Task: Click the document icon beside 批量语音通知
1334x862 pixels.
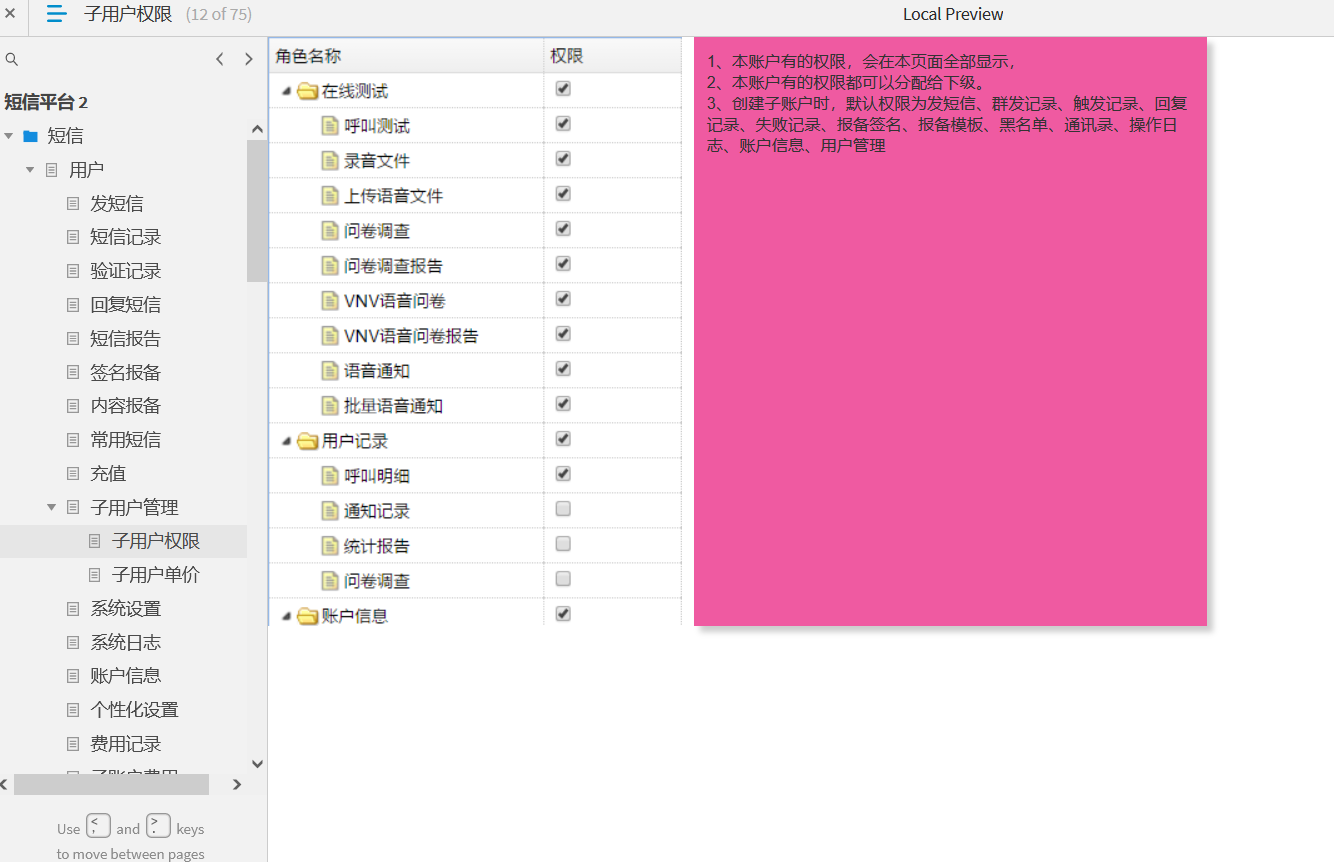Action: [x=330, y=406]
